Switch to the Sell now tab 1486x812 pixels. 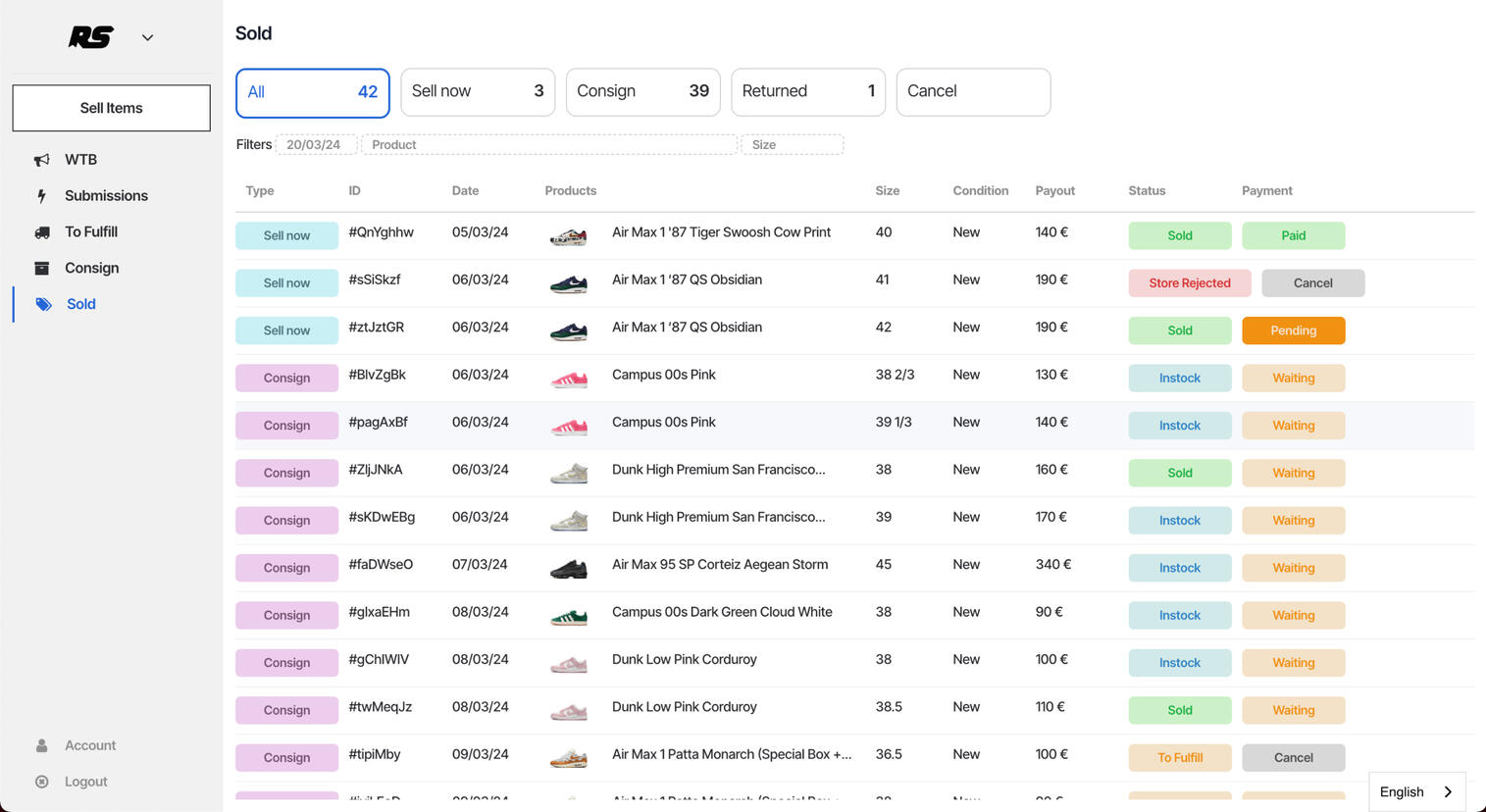[478, 91]
